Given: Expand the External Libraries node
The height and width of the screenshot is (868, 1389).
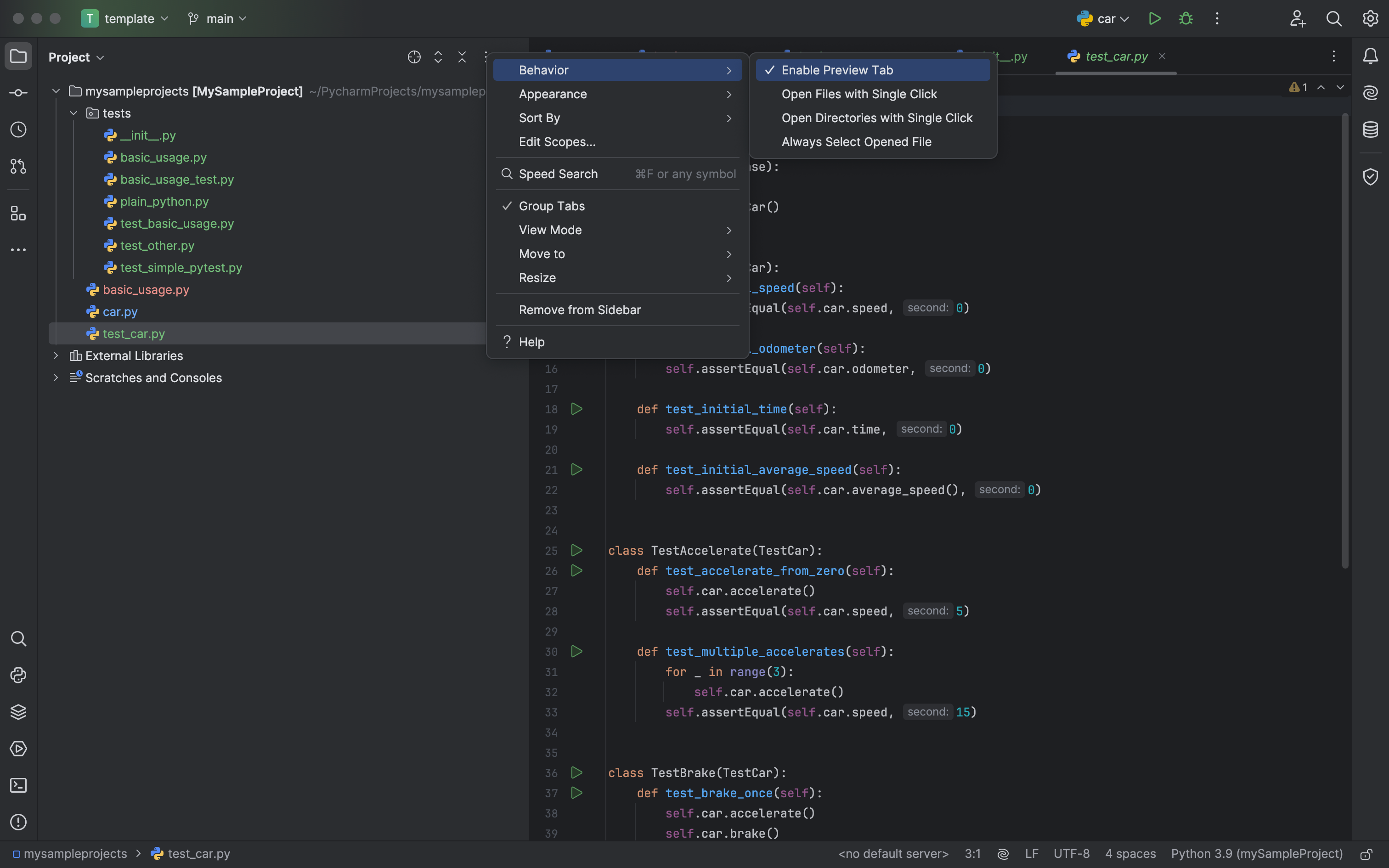Looking at the screenshot, I should click(x=56, y=356).
